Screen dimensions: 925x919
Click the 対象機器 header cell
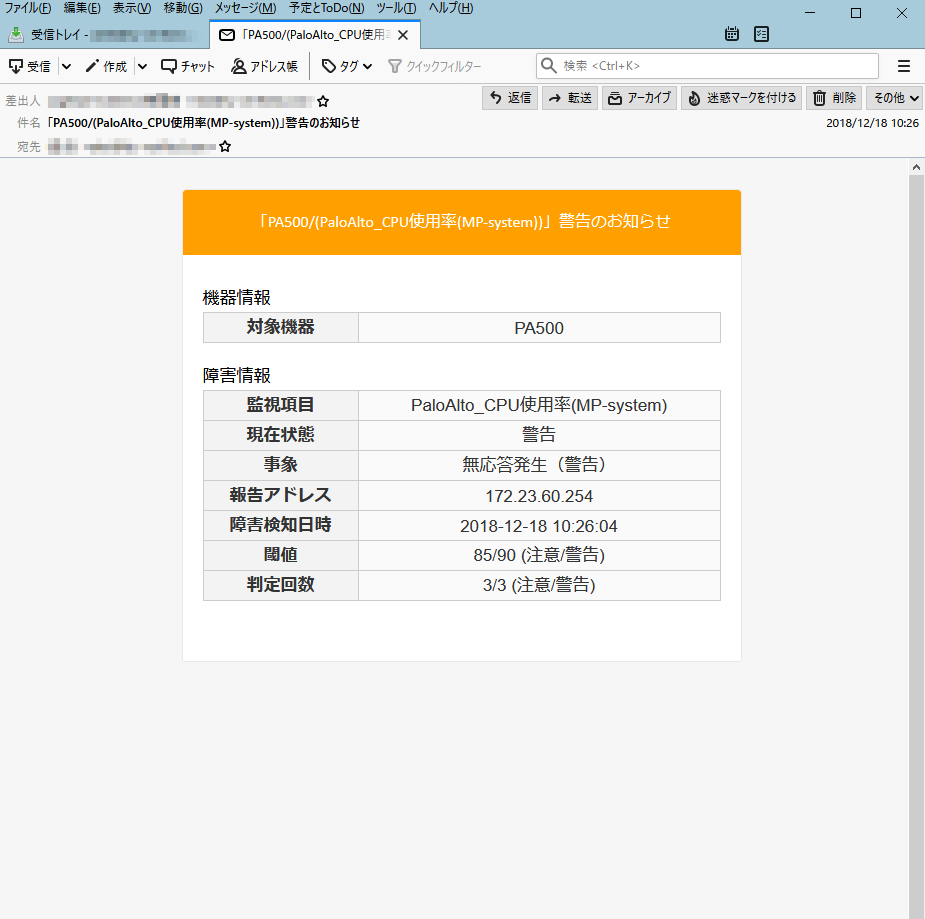(x=281, y=327)
